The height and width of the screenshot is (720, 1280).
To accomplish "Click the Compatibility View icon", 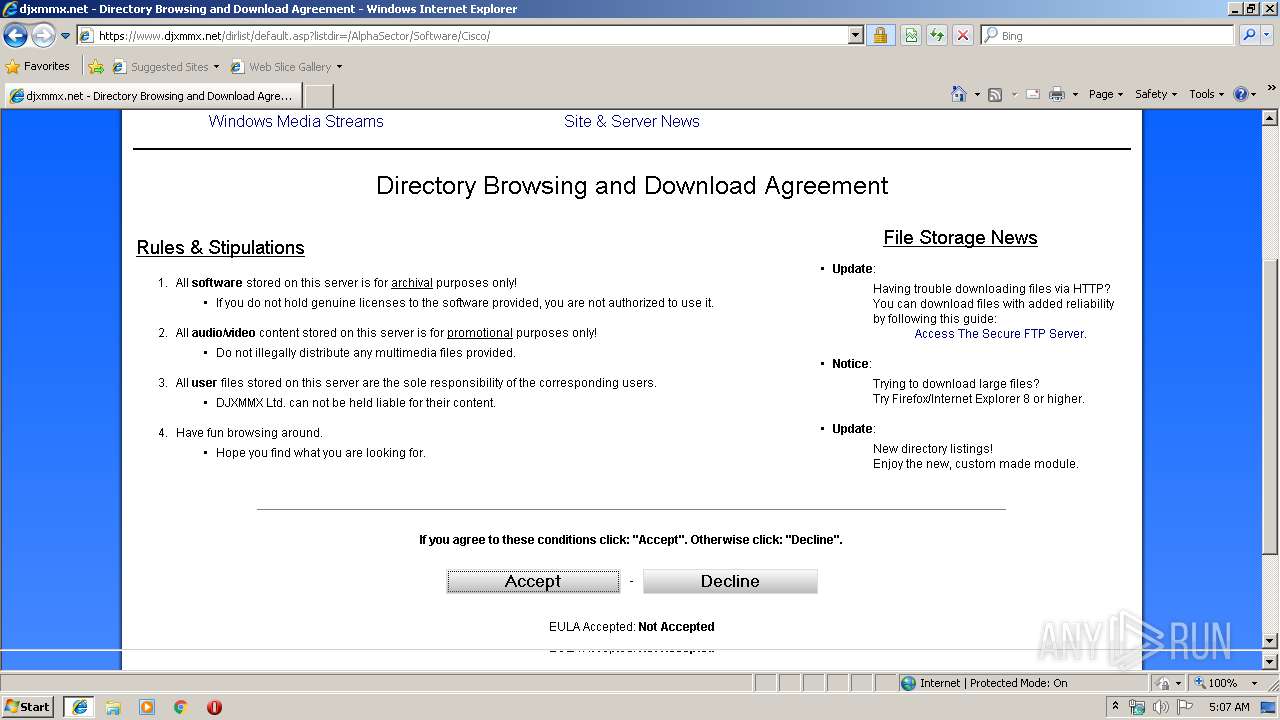I will pyautogui.click(x=911, y=36).
